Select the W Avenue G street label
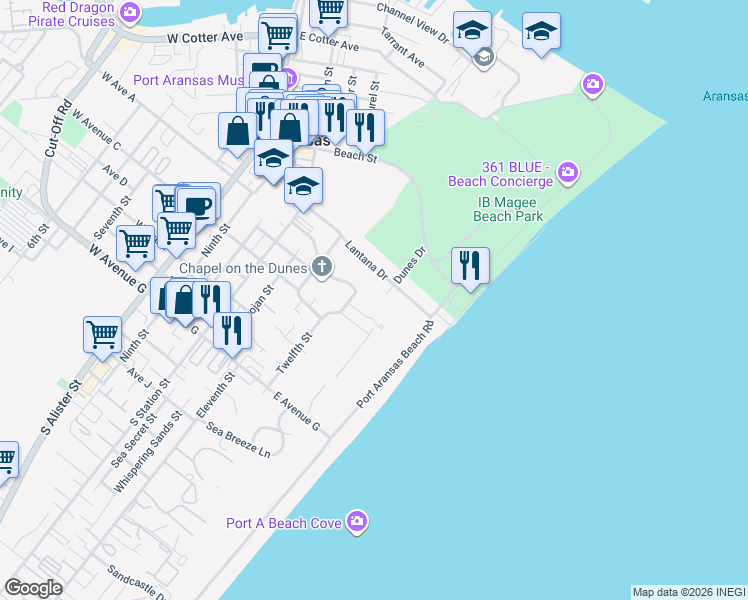The image size is (748, 600). click(117, 269)
